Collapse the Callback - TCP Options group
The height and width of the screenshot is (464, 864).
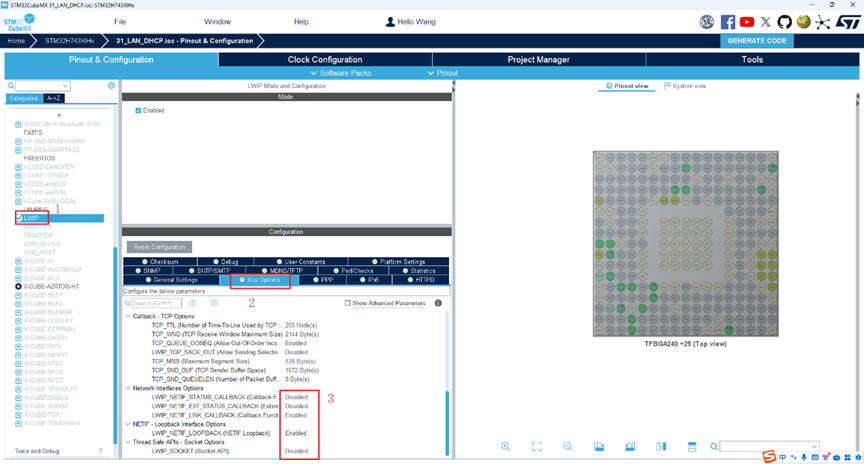tap(128, 316)
